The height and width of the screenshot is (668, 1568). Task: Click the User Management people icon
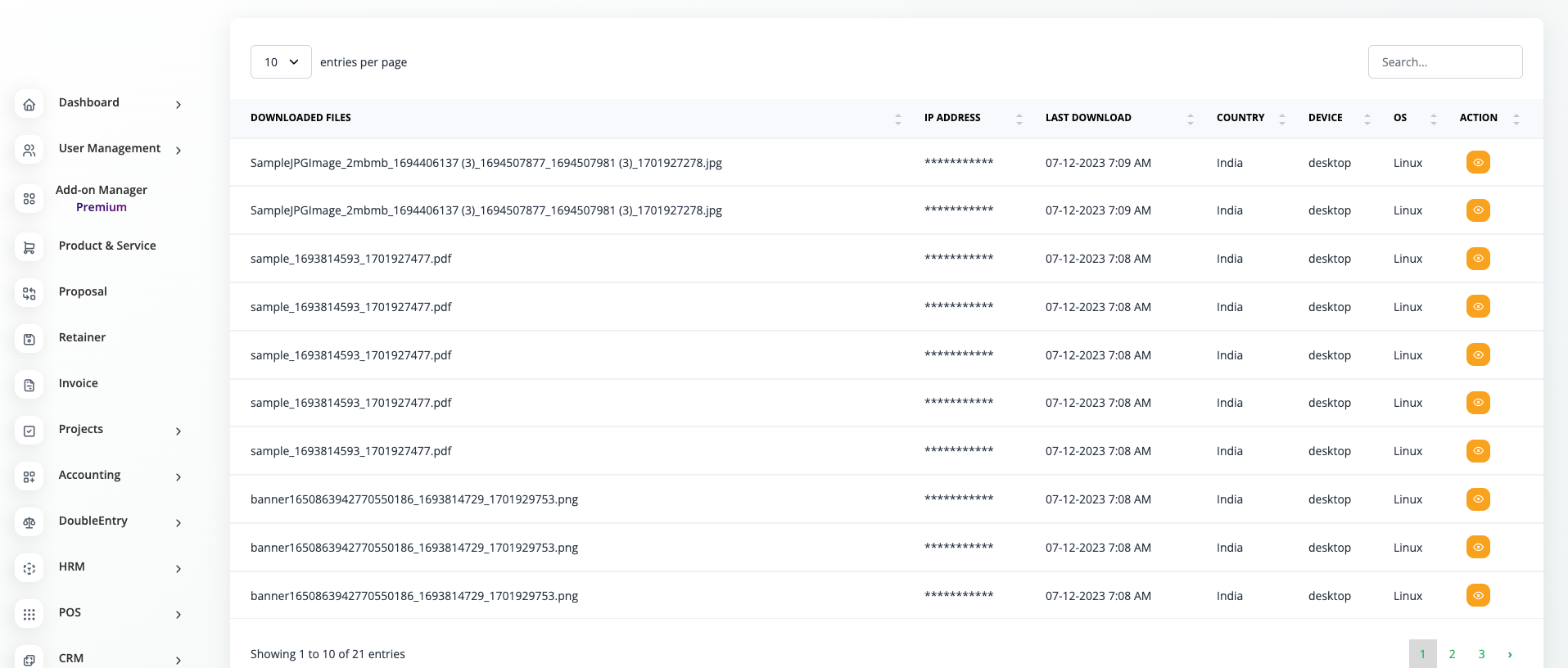coord(29,151)
